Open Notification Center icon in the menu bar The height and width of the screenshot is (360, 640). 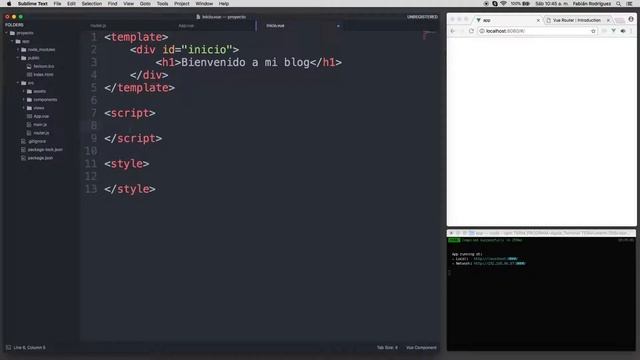629,4
